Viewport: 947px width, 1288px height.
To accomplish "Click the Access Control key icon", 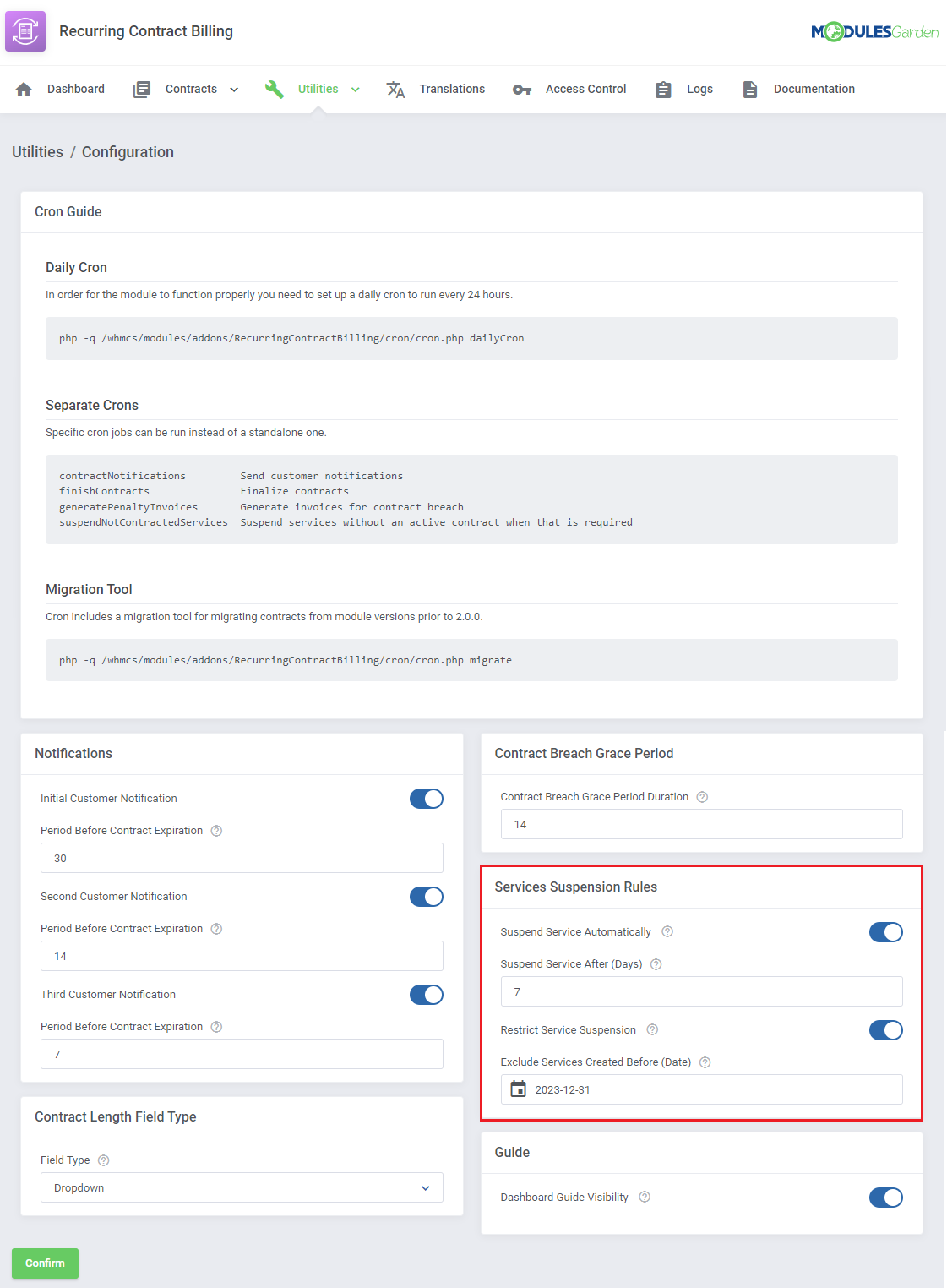I will 522,90.
